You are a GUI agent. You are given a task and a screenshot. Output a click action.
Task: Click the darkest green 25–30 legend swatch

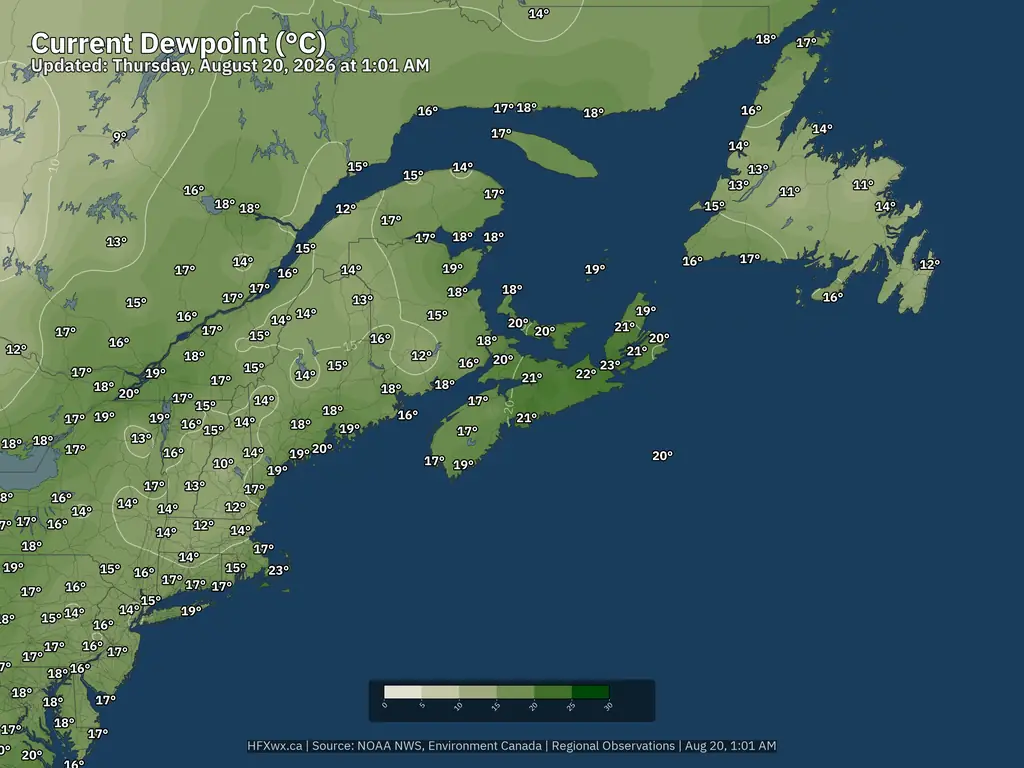pyautogui.click(x=590, y=692)
